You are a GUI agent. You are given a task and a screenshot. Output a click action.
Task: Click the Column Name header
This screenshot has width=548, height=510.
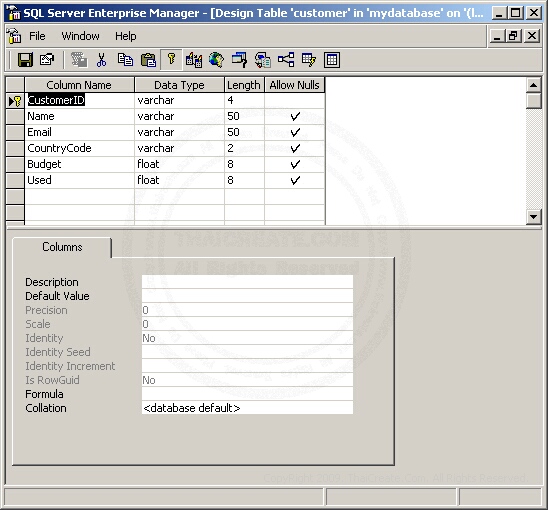coord(79,85)
